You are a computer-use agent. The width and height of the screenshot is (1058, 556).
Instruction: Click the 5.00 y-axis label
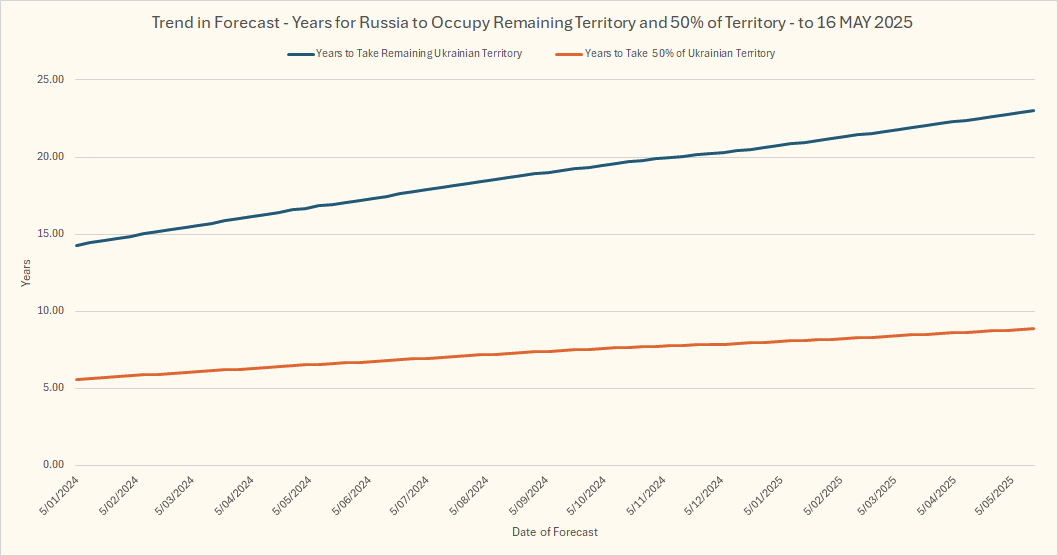[52, 388]
